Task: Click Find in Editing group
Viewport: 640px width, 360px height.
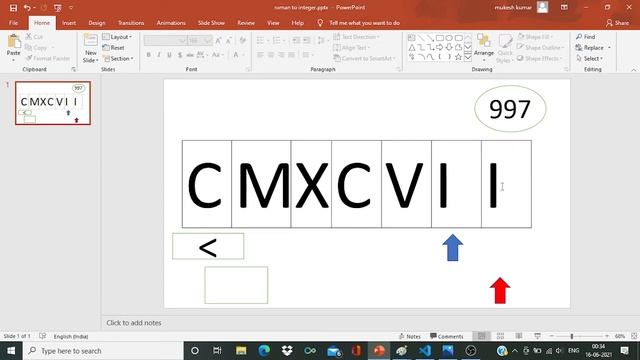Action: coord(586,37)
